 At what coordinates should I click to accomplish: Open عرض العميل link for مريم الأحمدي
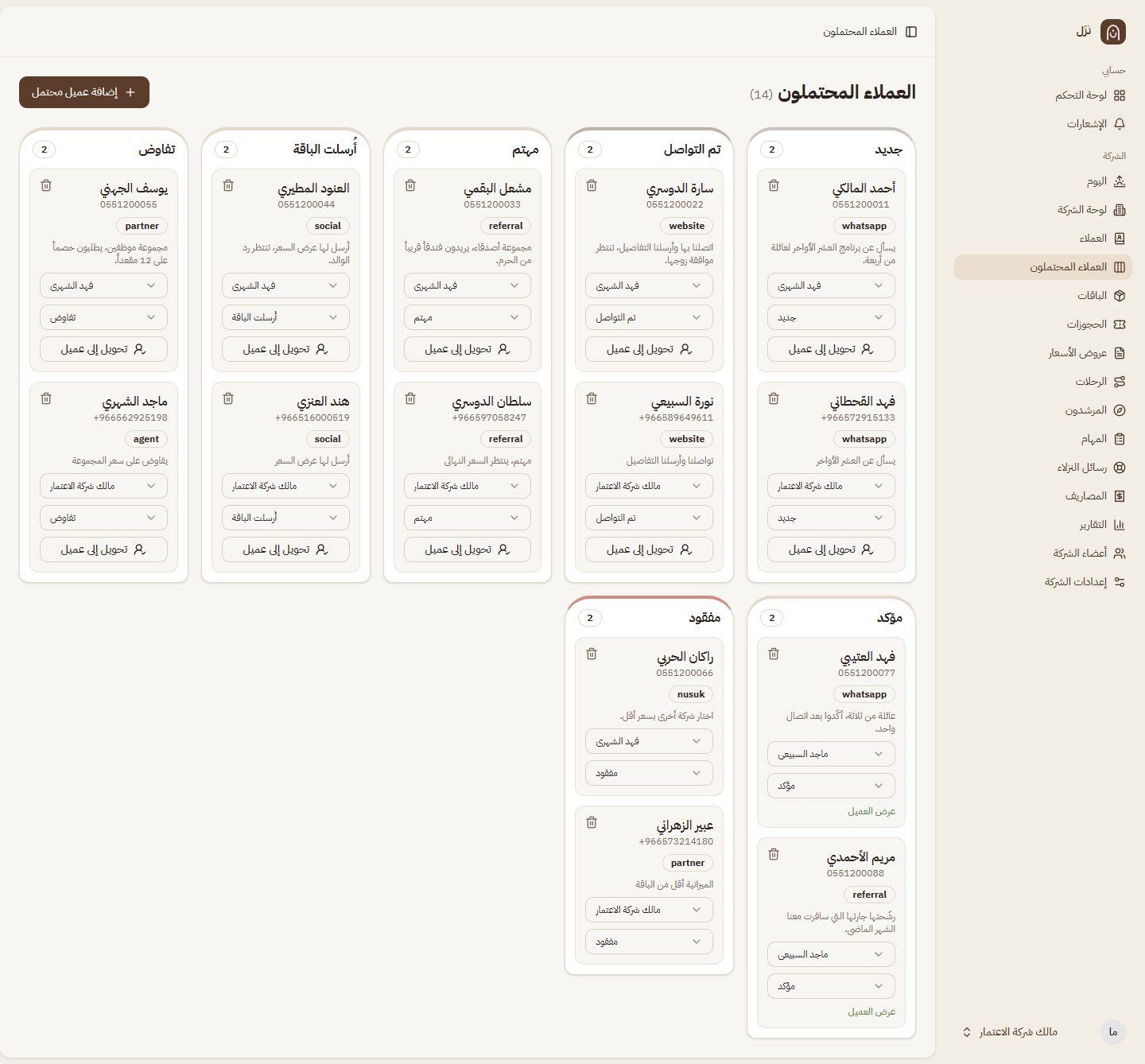pyautogui.click(x=871, y=1012)
